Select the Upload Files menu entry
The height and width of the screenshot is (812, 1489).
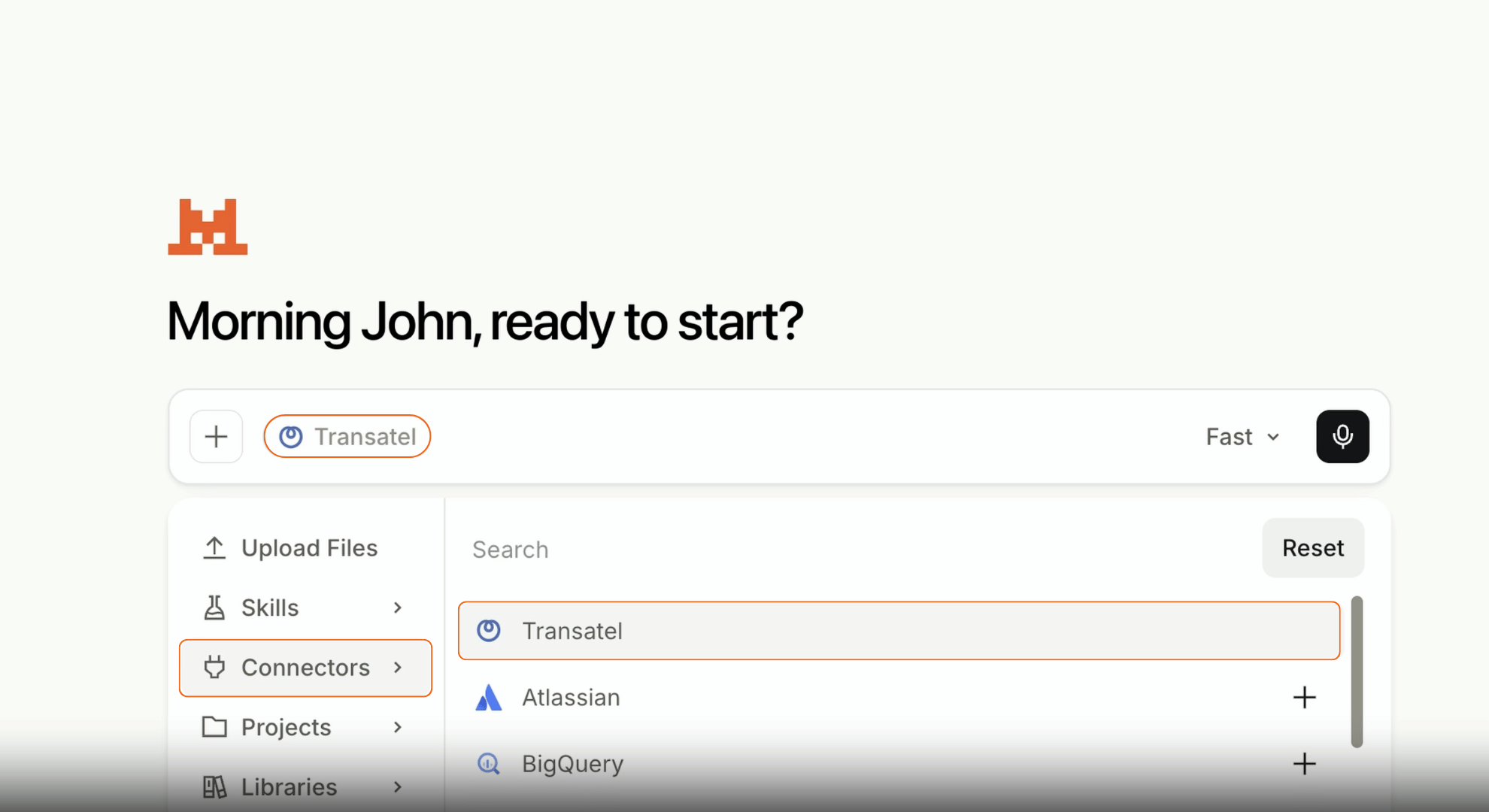305,548
